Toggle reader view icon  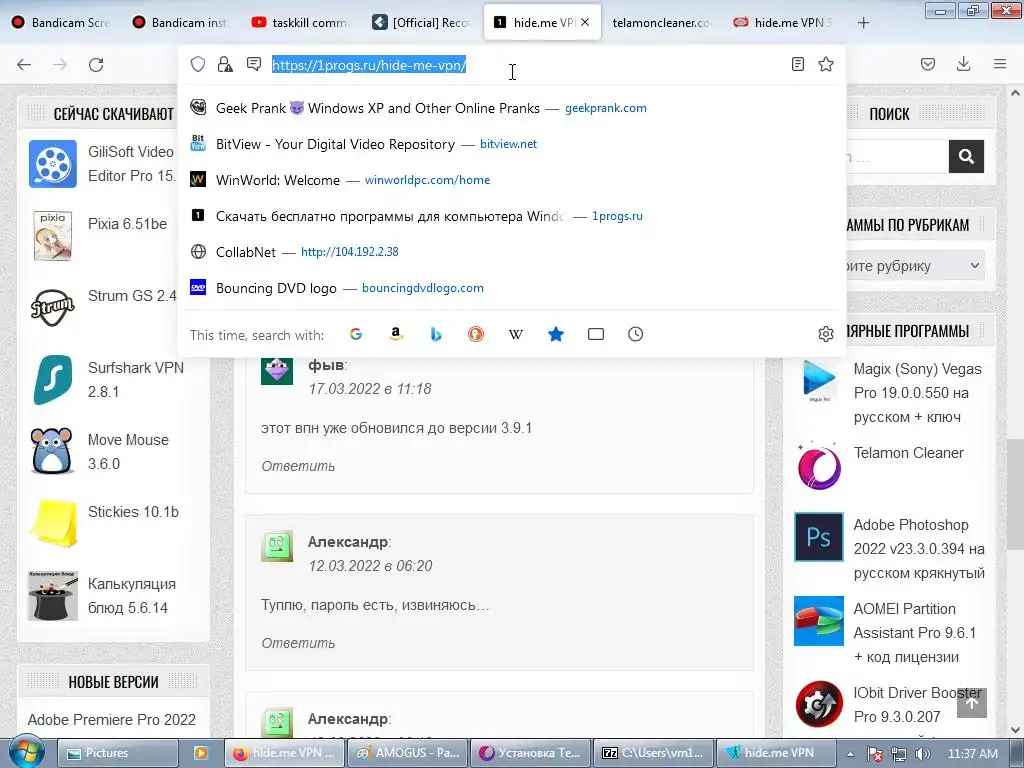(x=797, y=64)
